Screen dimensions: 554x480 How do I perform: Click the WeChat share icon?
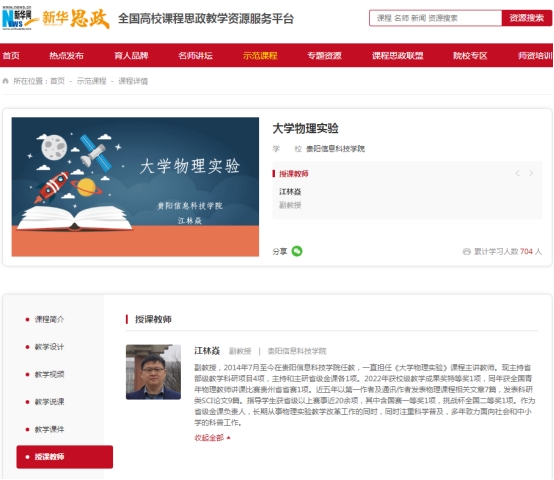click(x=297, y=251)
